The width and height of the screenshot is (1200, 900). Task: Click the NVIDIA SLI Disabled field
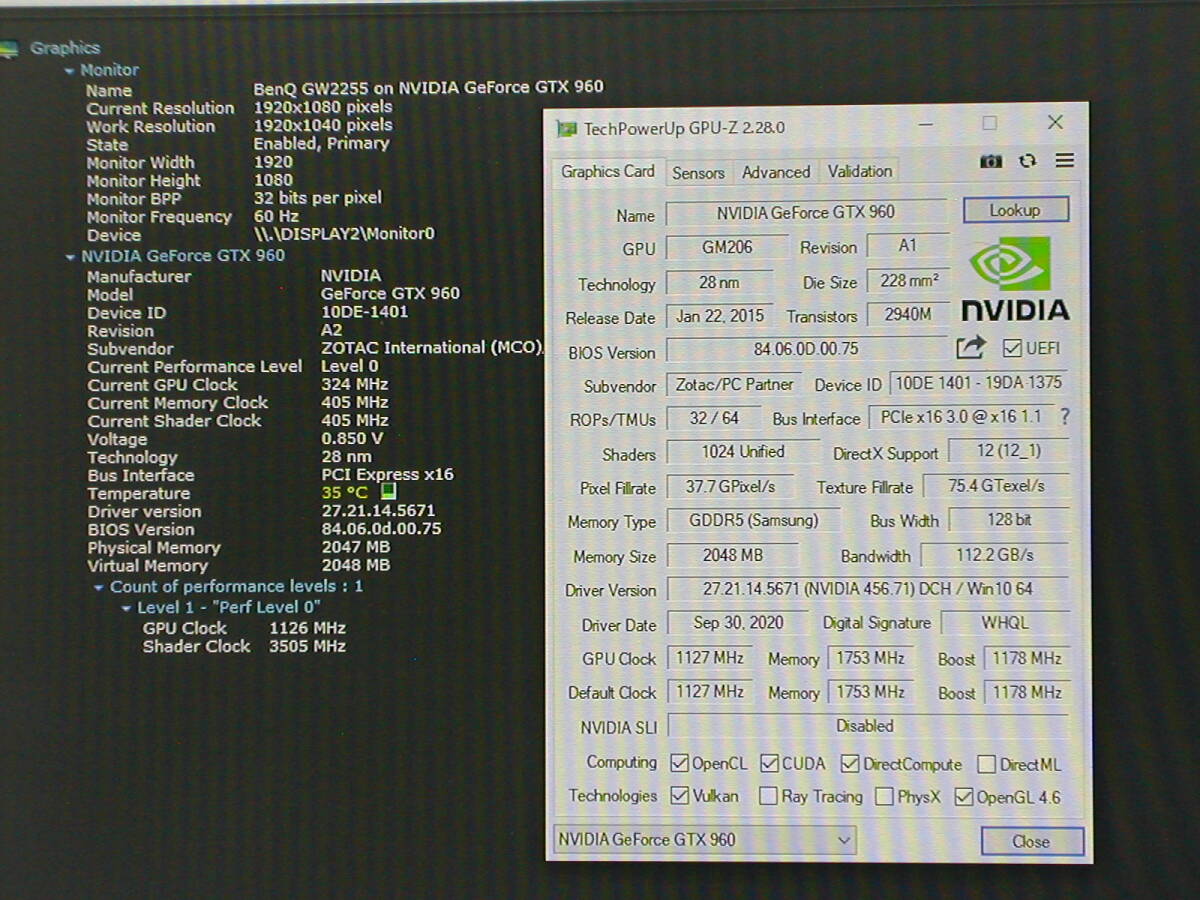(x=867, y=726)
